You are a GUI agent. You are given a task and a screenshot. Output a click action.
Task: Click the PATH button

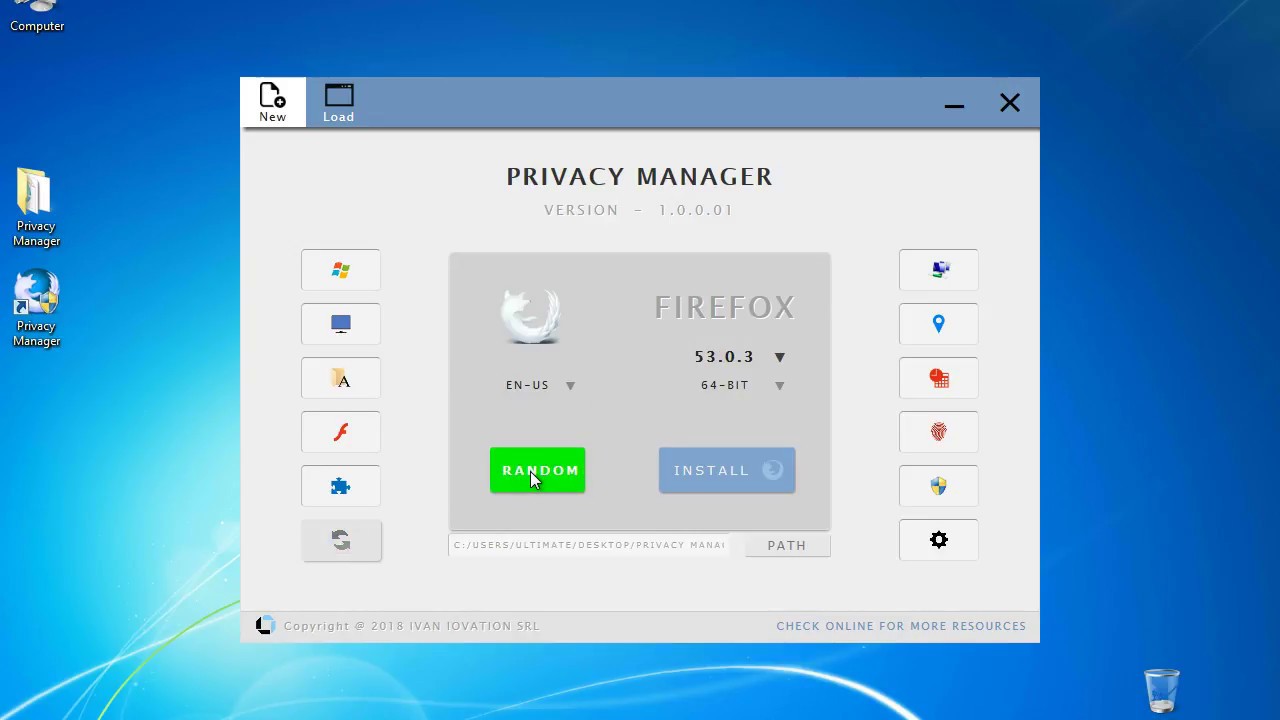(787, 545)
